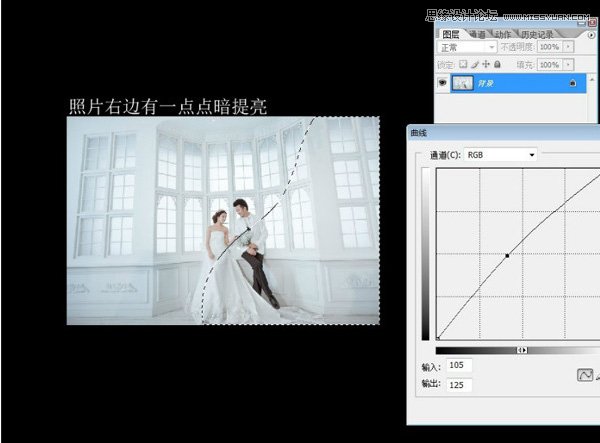Open the 动作 (Actions) tab

click(x=503, y=34)
